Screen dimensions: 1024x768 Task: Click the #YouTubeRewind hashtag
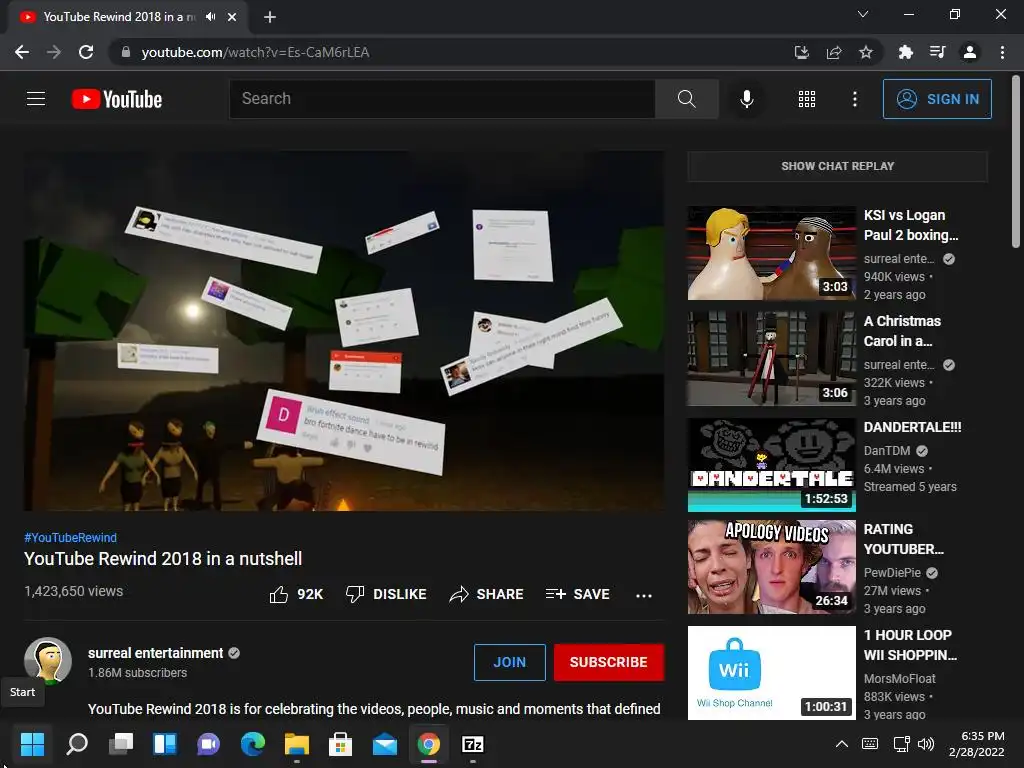(71, 537)
